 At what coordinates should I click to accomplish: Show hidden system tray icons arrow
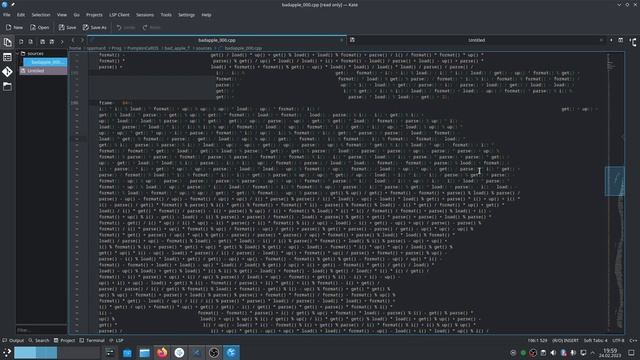593,353
